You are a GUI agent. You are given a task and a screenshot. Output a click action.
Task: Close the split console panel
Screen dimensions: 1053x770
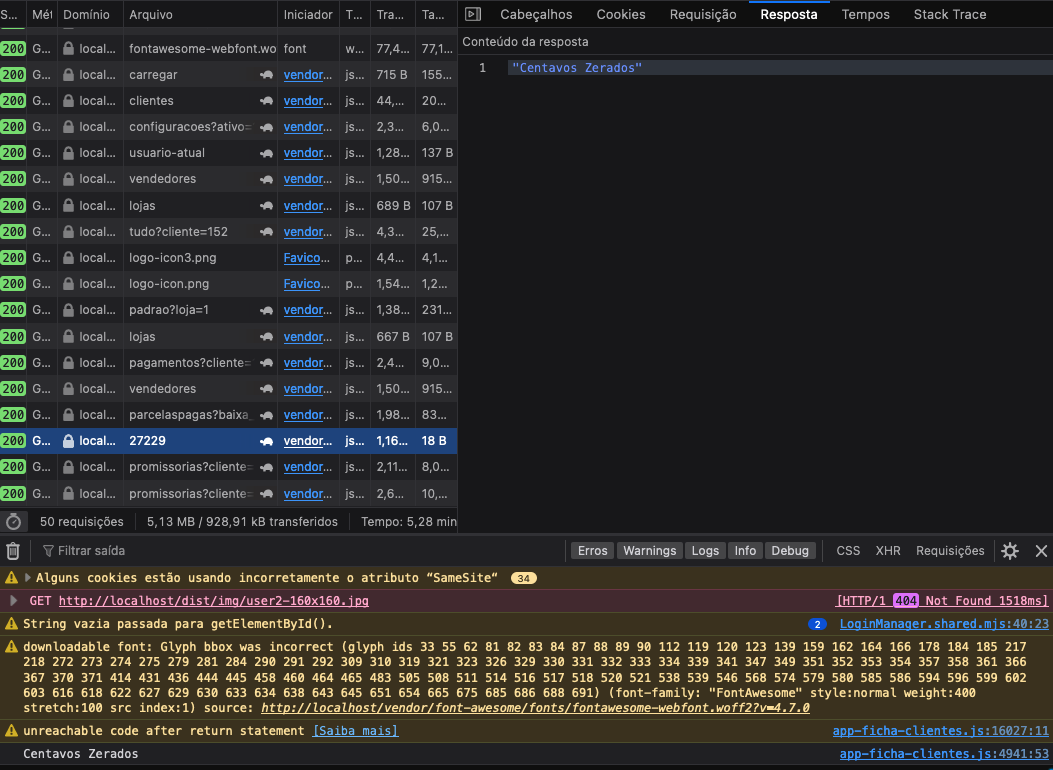click(1041, 551)
